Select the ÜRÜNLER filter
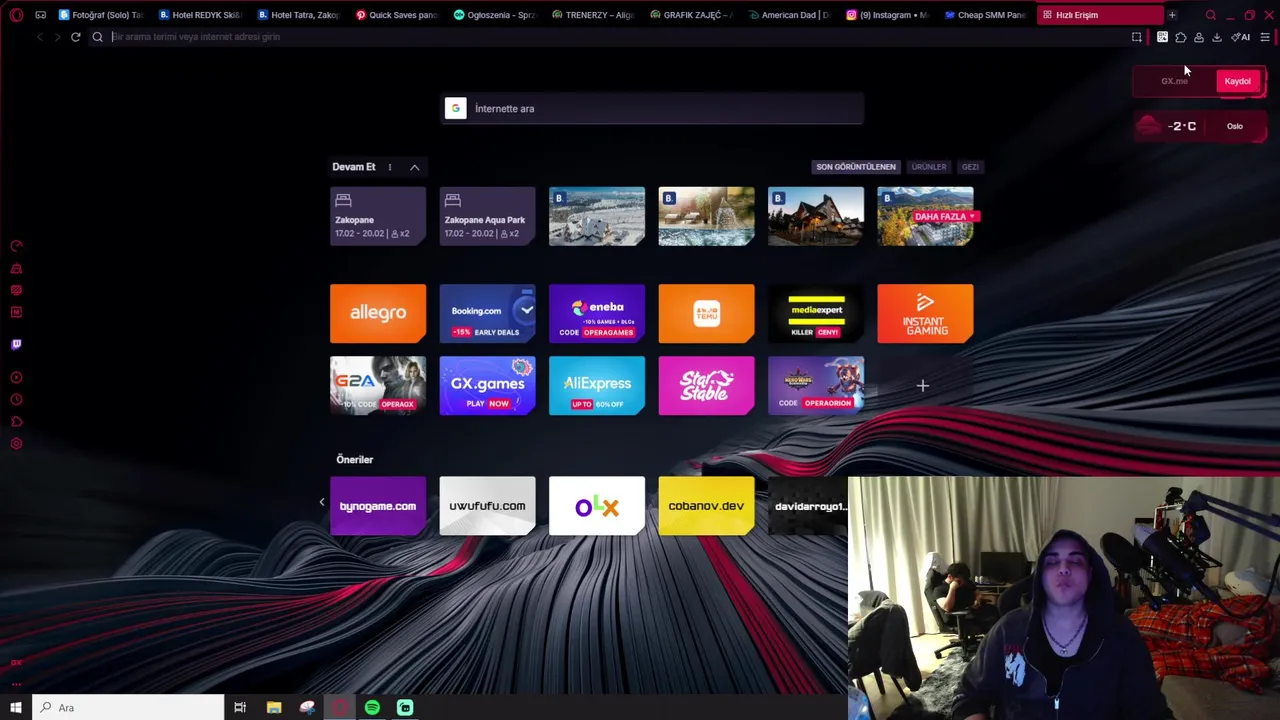 [929, 167]
